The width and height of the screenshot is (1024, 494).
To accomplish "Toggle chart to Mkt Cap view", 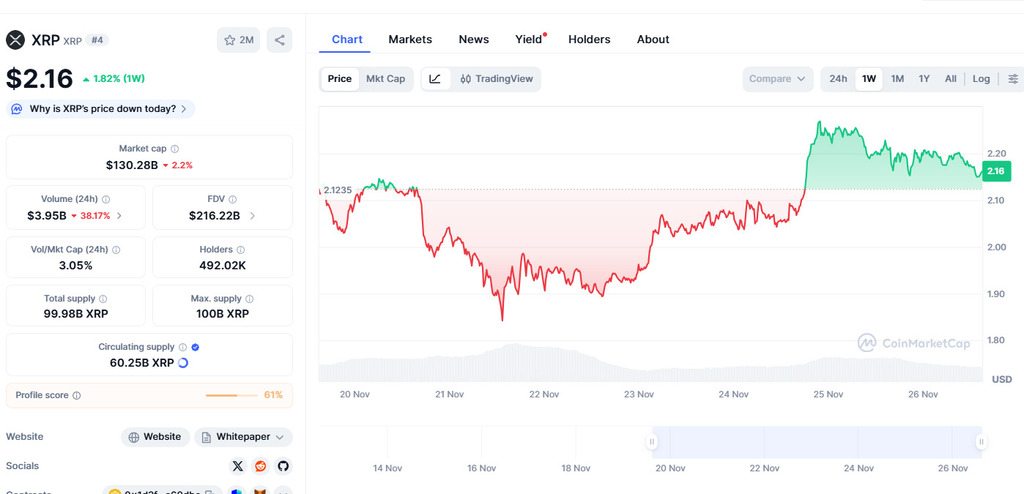I will tap(385, 79).
